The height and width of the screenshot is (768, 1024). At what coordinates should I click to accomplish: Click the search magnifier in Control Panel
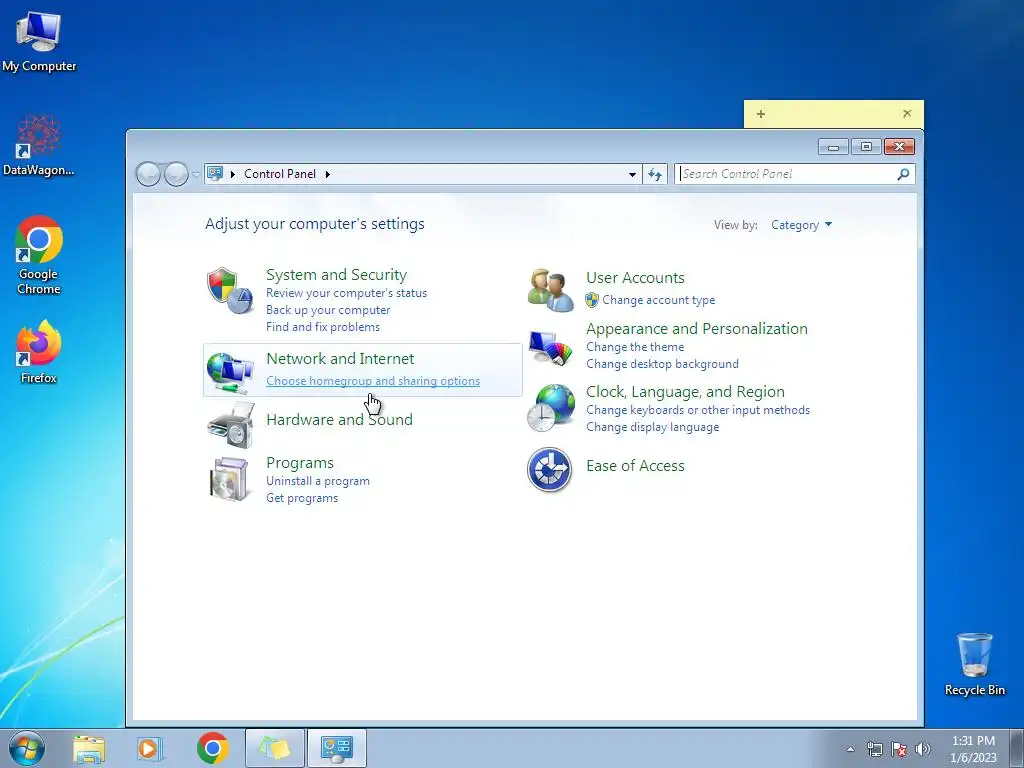(x=903, y=174)
